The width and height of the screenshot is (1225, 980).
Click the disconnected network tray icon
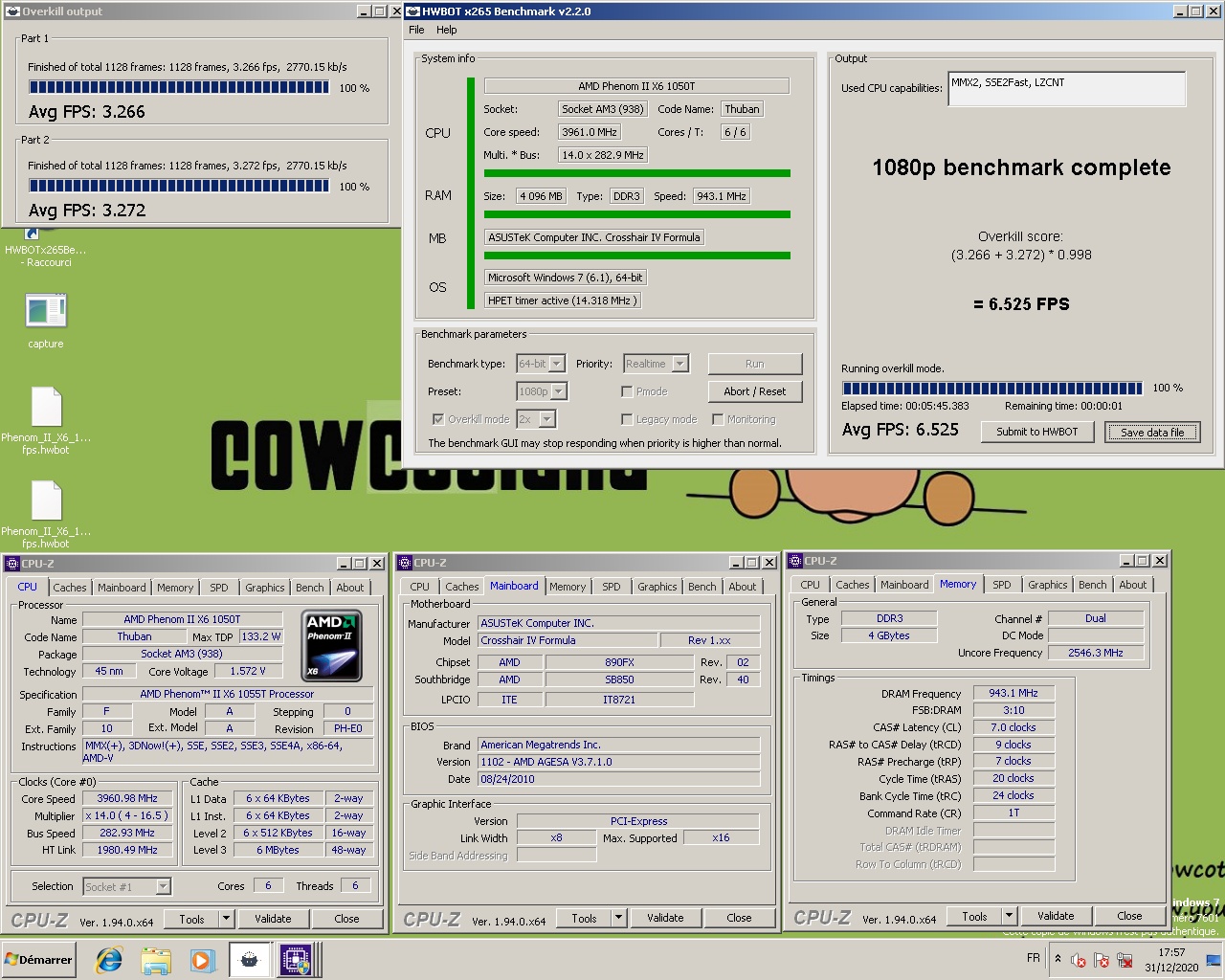pos(1125,960)
